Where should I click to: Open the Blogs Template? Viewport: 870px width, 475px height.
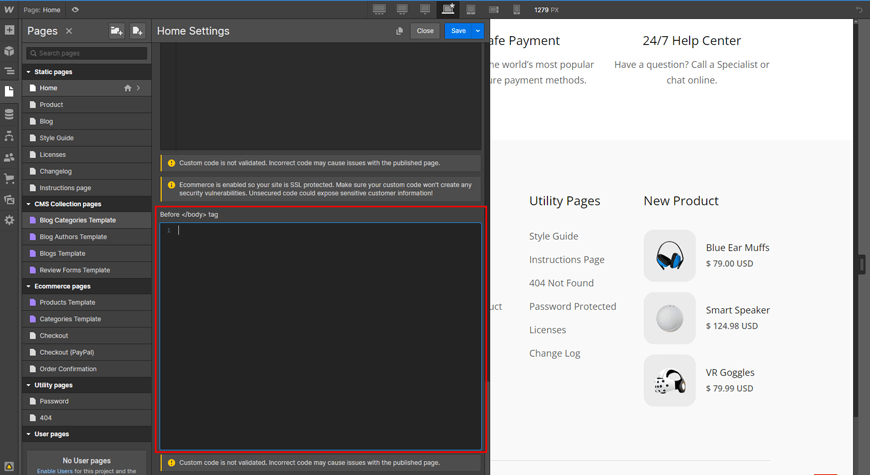87,254
